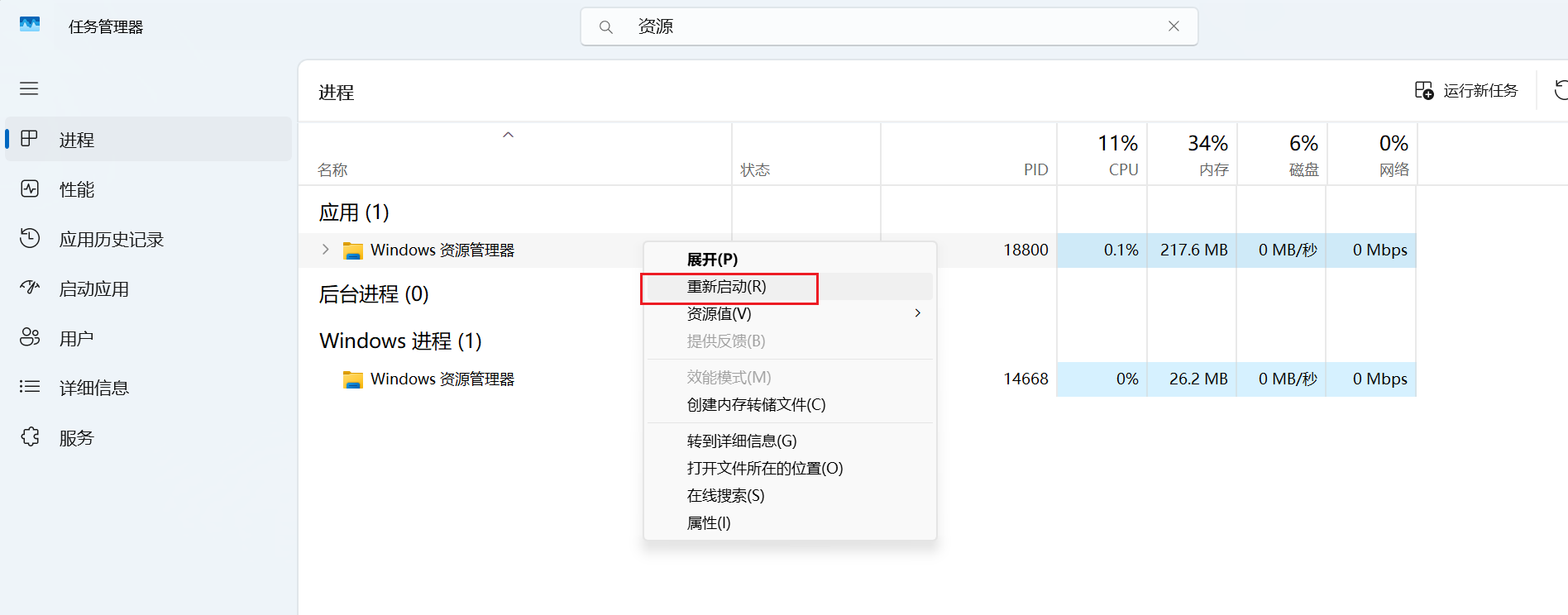
Task: Click PID value 18800
Action: click(1025, 250)
